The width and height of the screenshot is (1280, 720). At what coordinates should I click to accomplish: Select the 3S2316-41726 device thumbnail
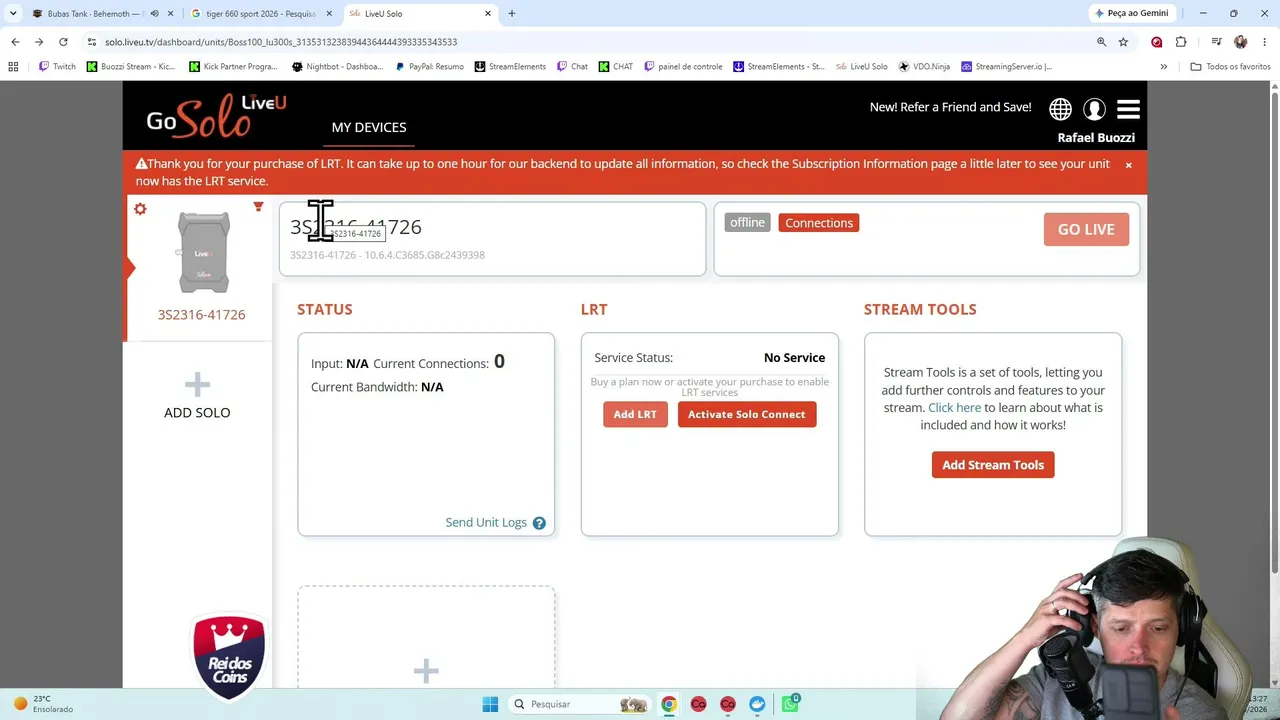(203, 253)
